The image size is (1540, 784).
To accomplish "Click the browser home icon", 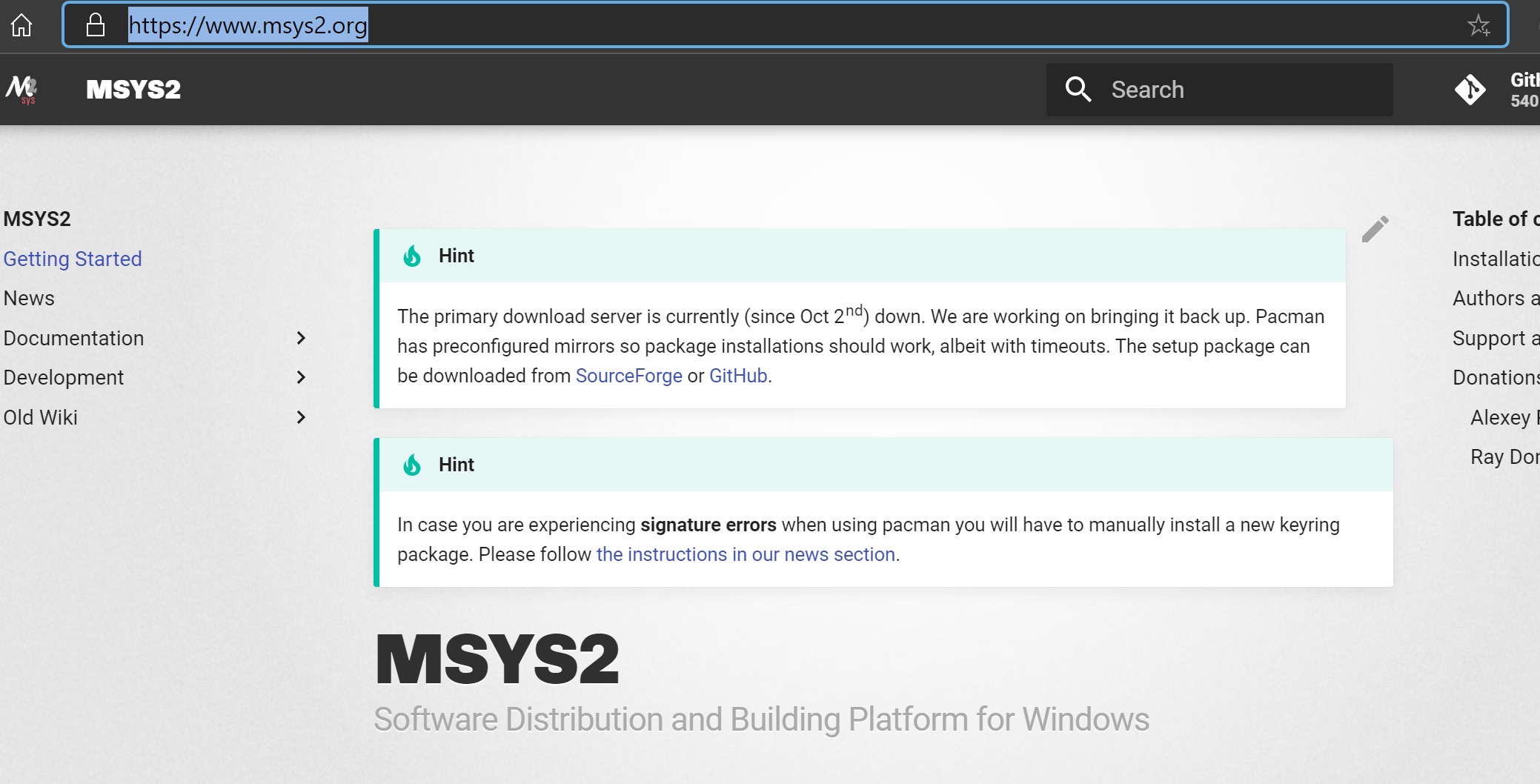I will 21,25.
